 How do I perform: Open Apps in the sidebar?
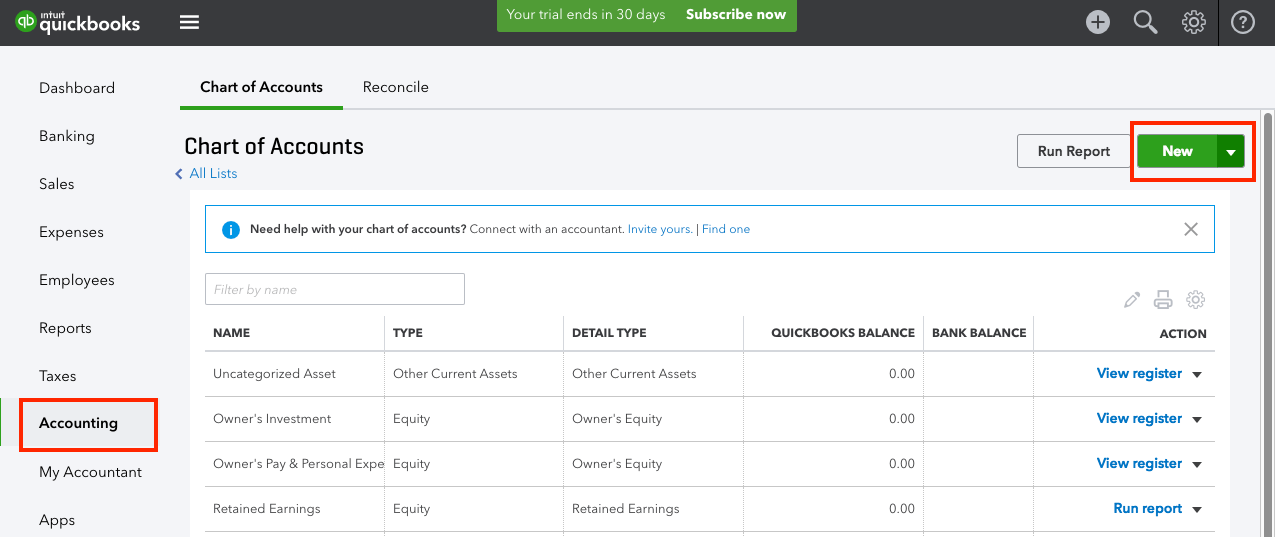coord(57,520)
